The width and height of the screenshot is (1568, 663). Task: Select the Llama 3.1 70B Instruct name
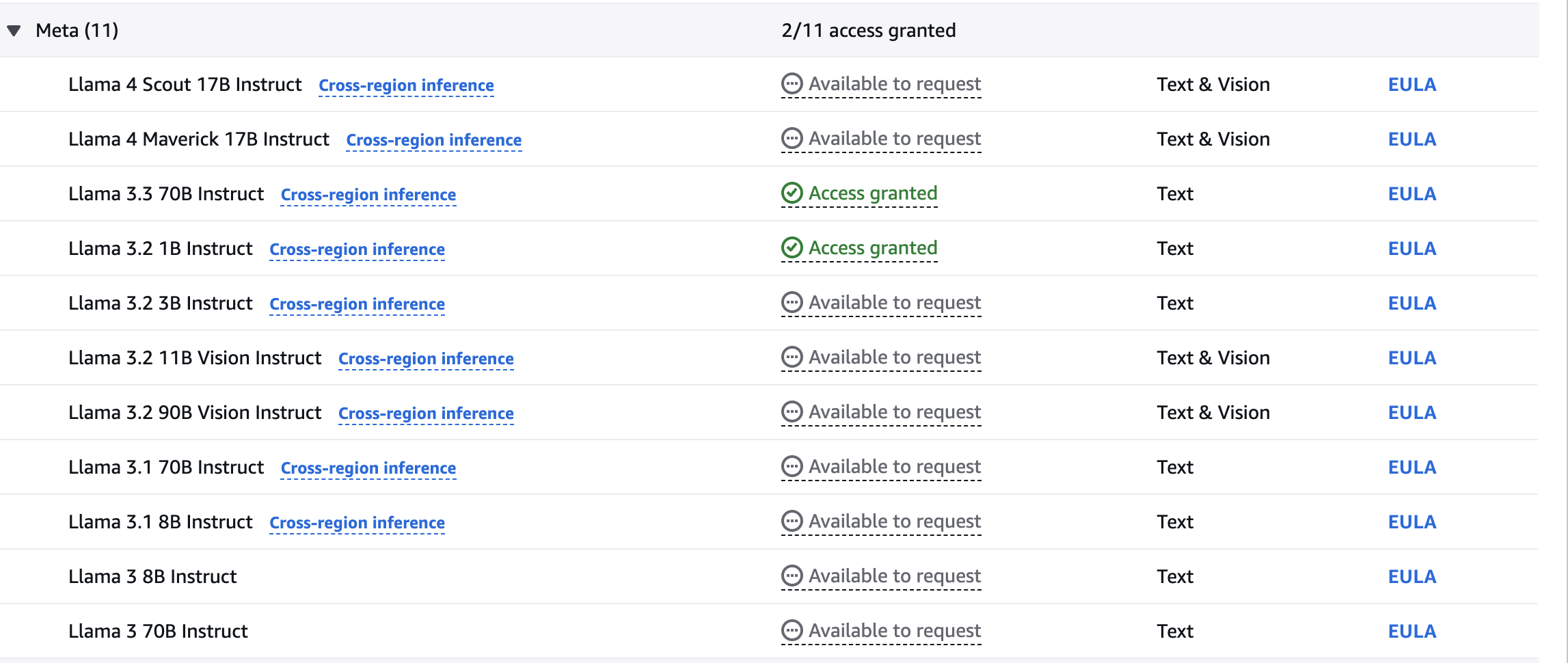pyautogui.click(x=166, y=468)
